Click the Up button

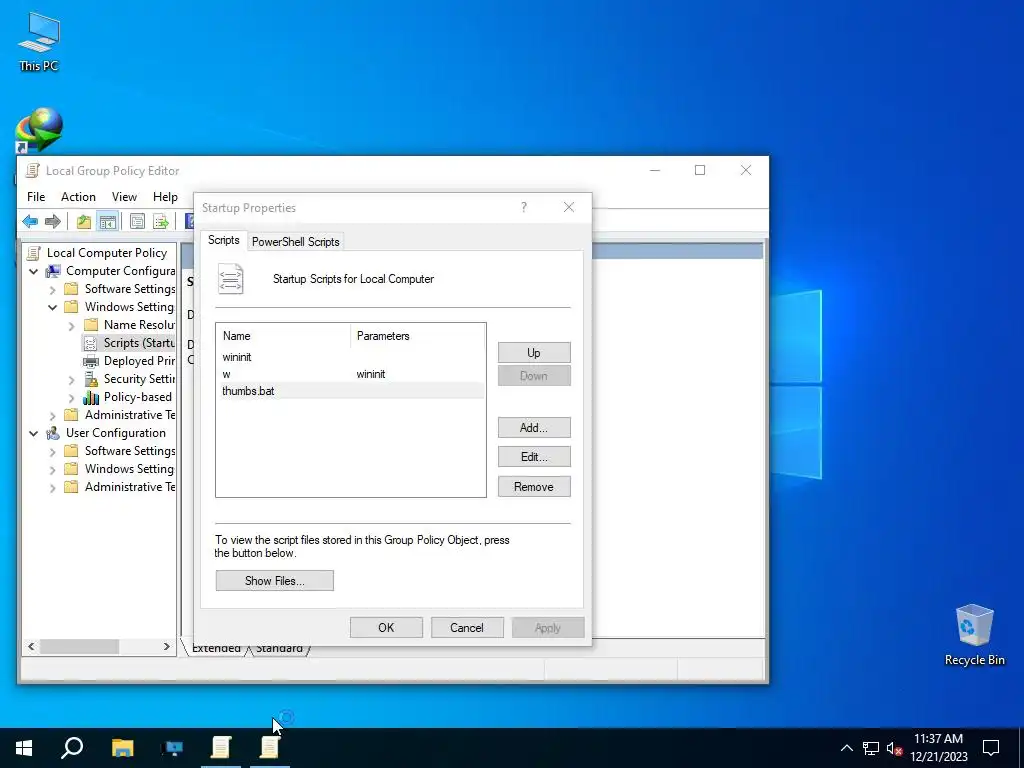click(x=534, y=353)
